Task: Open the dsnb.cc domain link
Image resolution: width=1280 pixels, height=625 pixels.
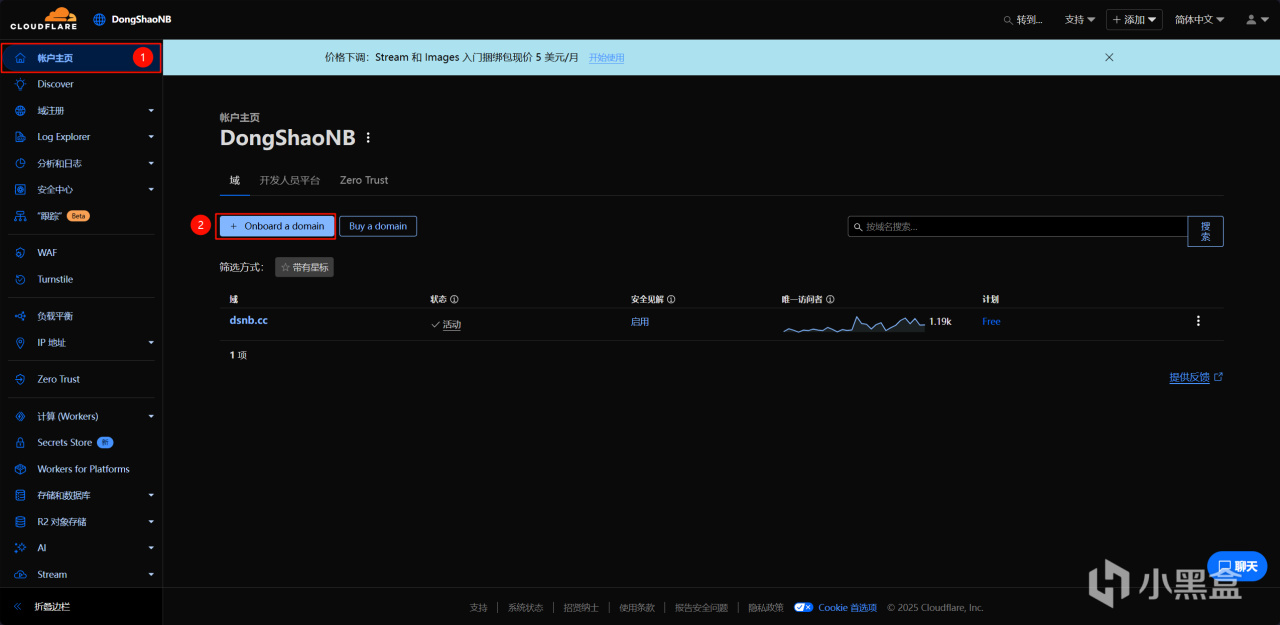Action: pyautogui.click(x=249, y=321)
